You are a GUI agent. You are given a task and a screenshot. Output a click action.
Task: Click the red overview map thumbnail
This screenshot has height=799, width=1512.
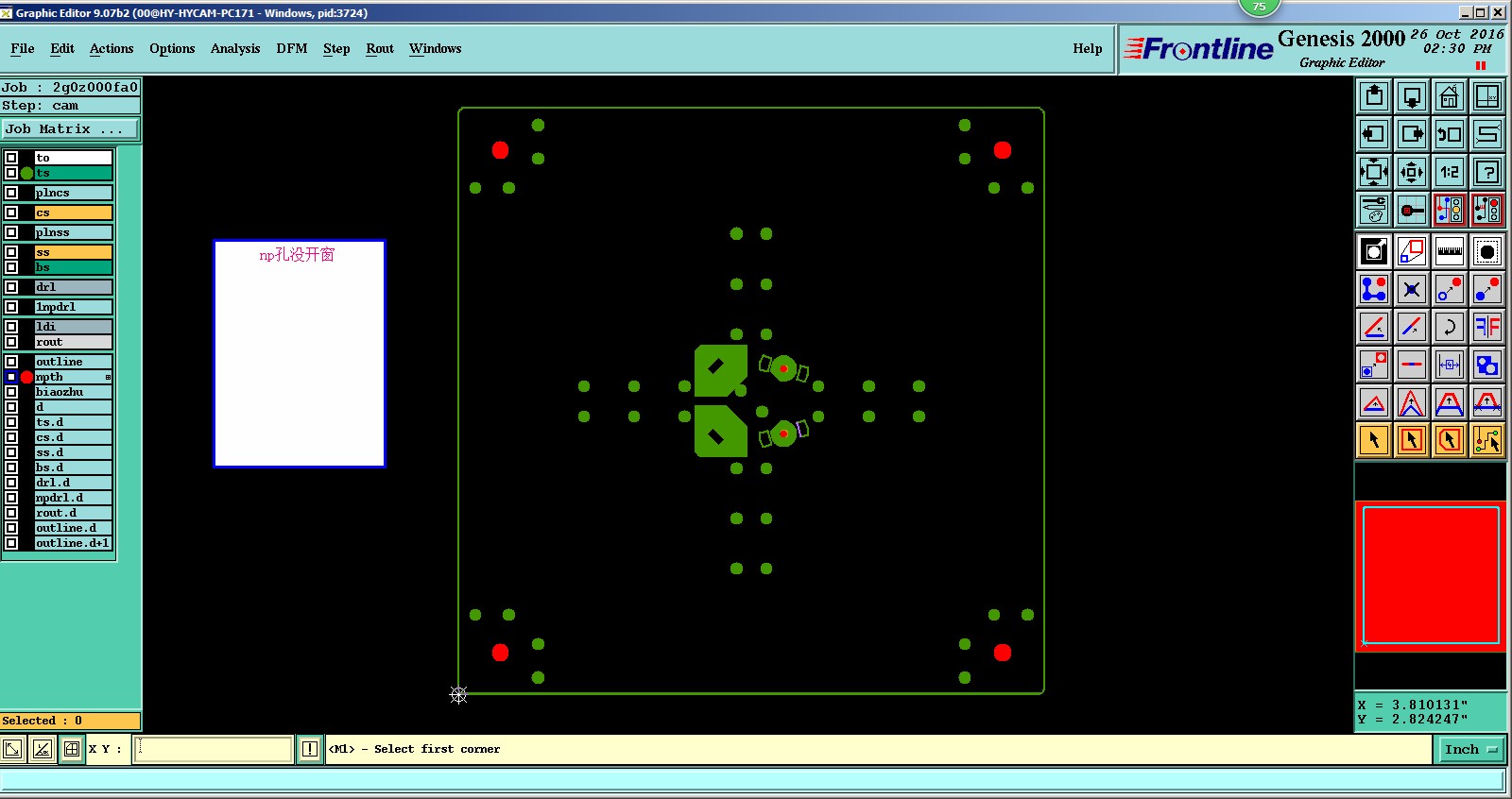tap(1431, 576)
